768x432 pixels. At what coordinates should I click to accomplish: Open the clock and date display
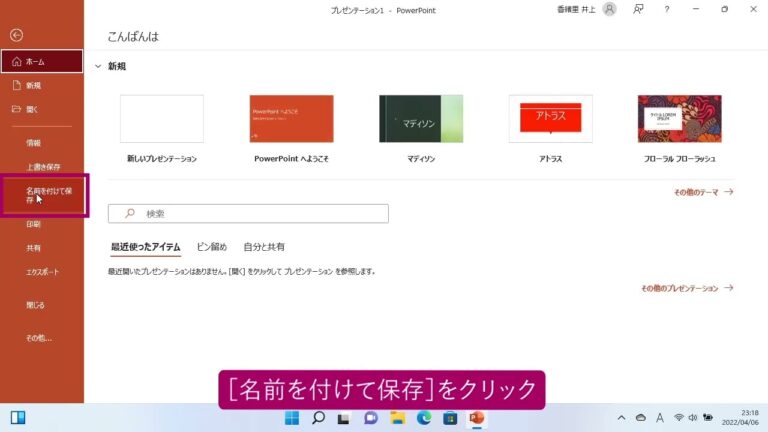(740, 418)
